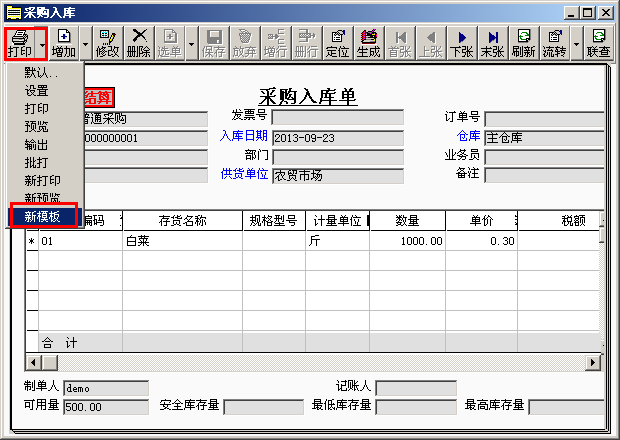Screen dimensions: 620x440
Task: Click the 增行 add row icon
Action: tap(276, 43)
